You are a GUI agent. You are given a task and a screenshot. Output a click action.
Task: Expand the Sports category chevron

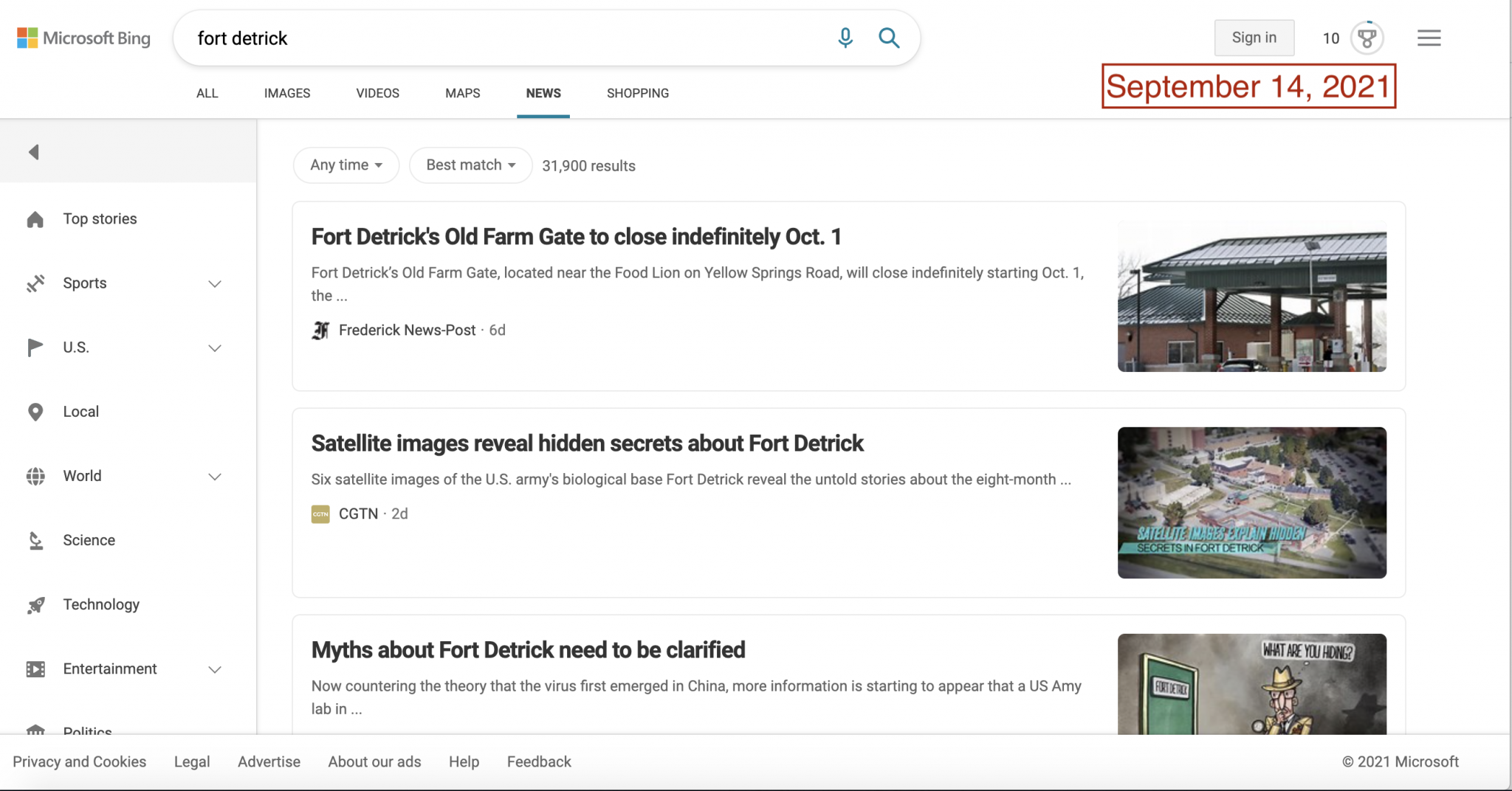[x=215, y=284]
